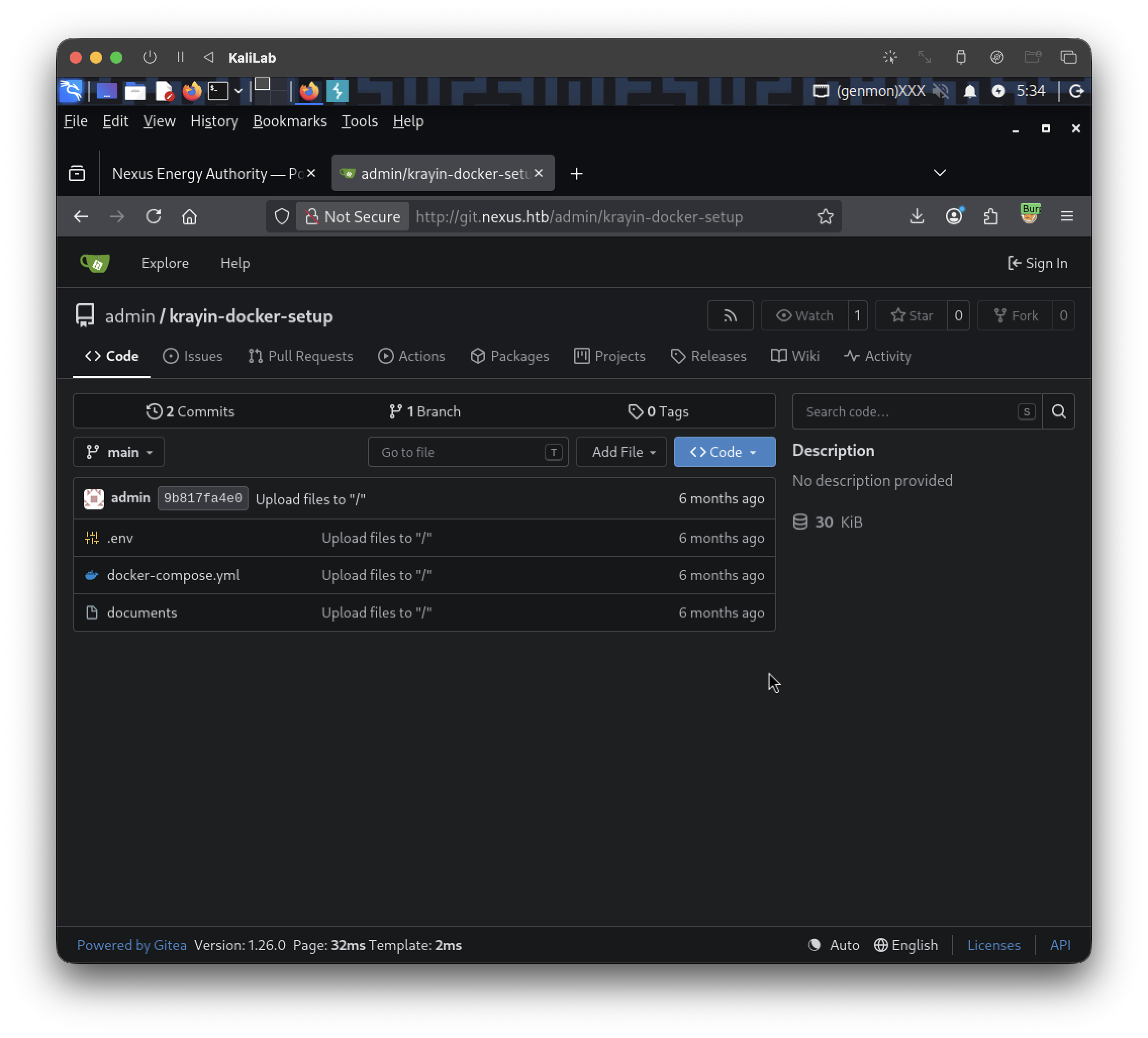Screen dimensions: 1148x1038
Task: Switch to the Pull Requests tab
Action: pos(301,356)
